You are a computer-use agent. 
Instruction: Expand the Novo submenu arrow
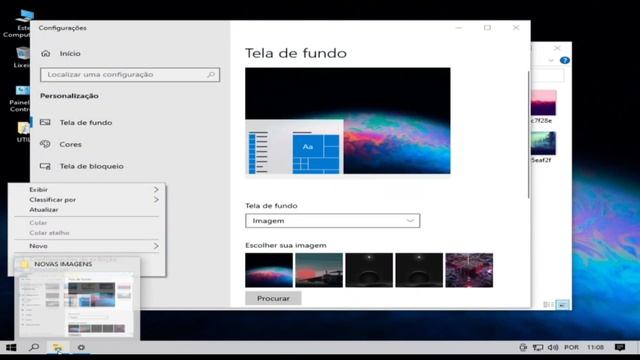coord(156,246)
